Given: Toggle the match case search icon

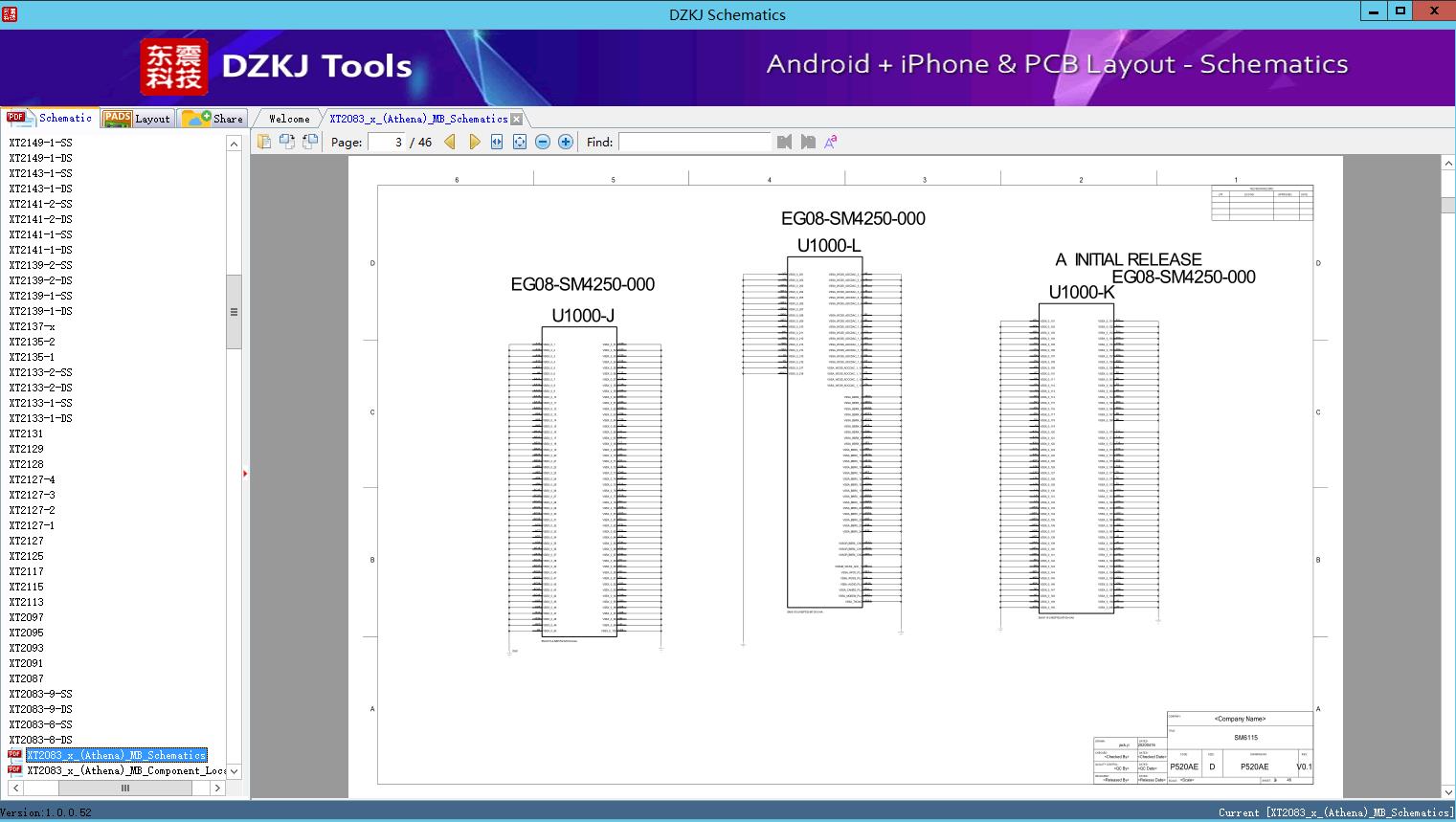Looking at the screenshot, I should click(x=831, y=142).
